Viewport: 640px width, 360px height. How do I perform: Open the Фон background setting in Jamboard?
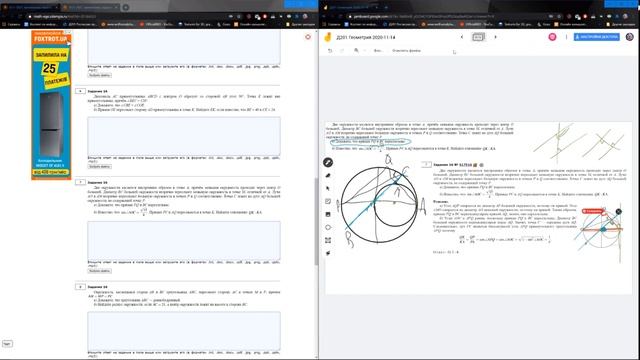[378, 51]
